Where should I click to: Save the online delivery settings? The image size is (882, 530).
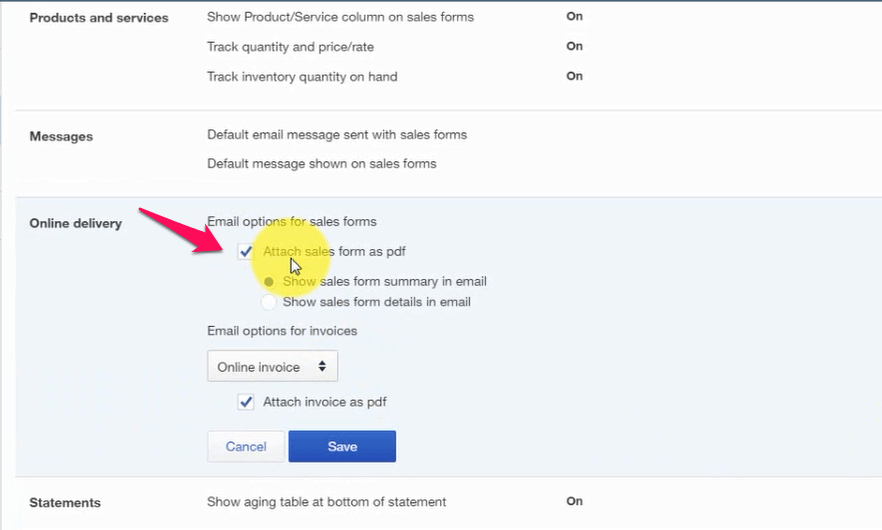(342, 446)
